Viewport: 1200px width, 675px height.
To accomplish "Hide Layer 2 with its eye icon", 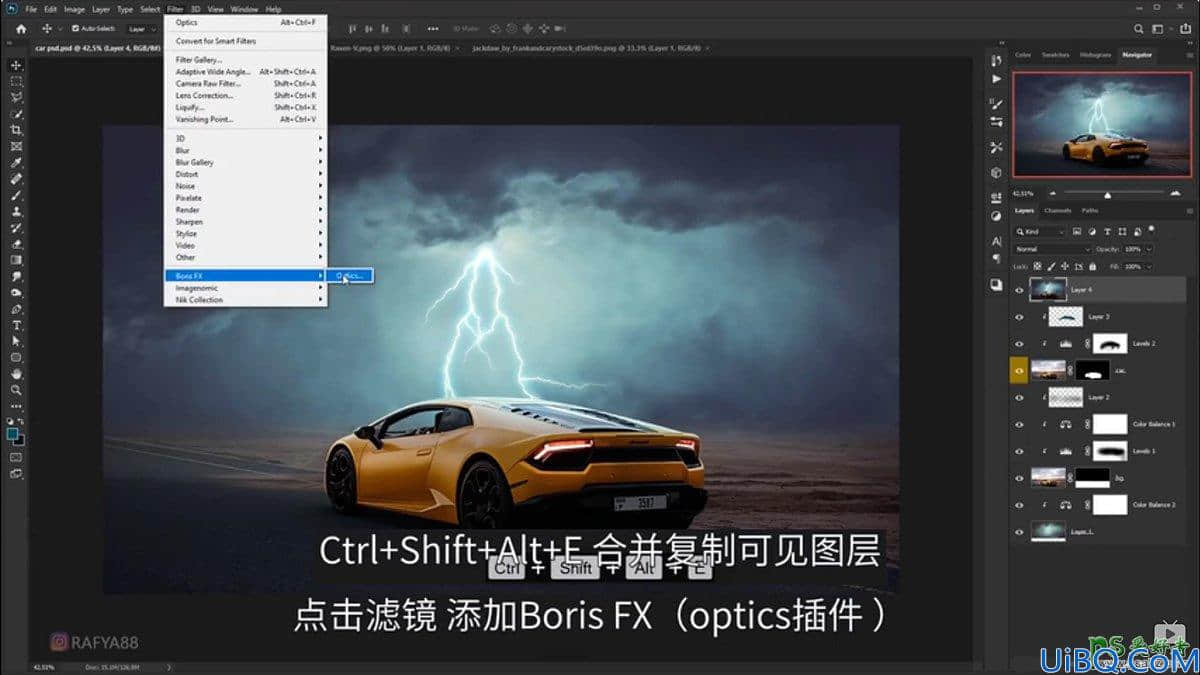I will point(1019,397).
